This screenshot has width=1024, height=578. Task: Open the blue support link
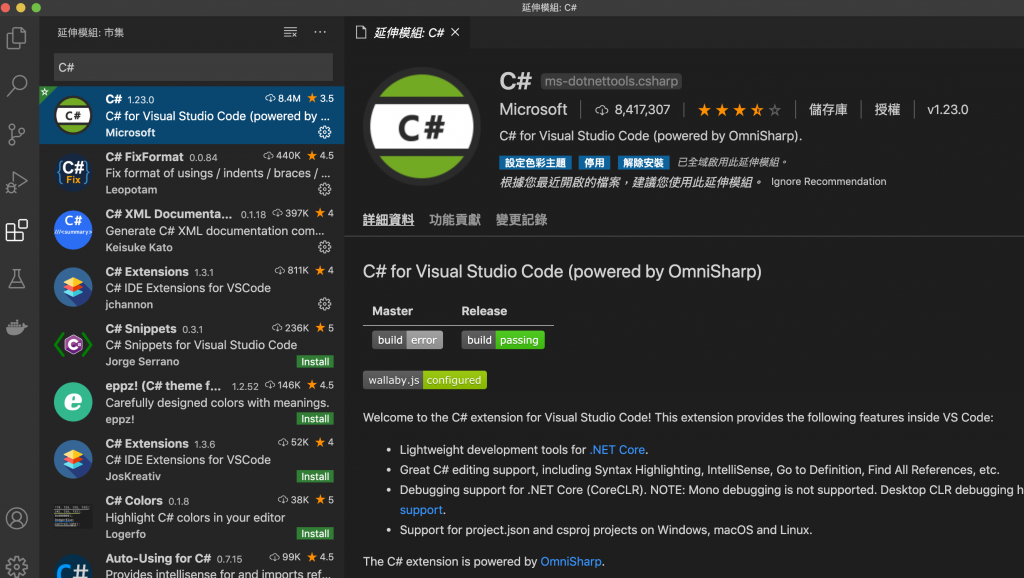(421, 510)
